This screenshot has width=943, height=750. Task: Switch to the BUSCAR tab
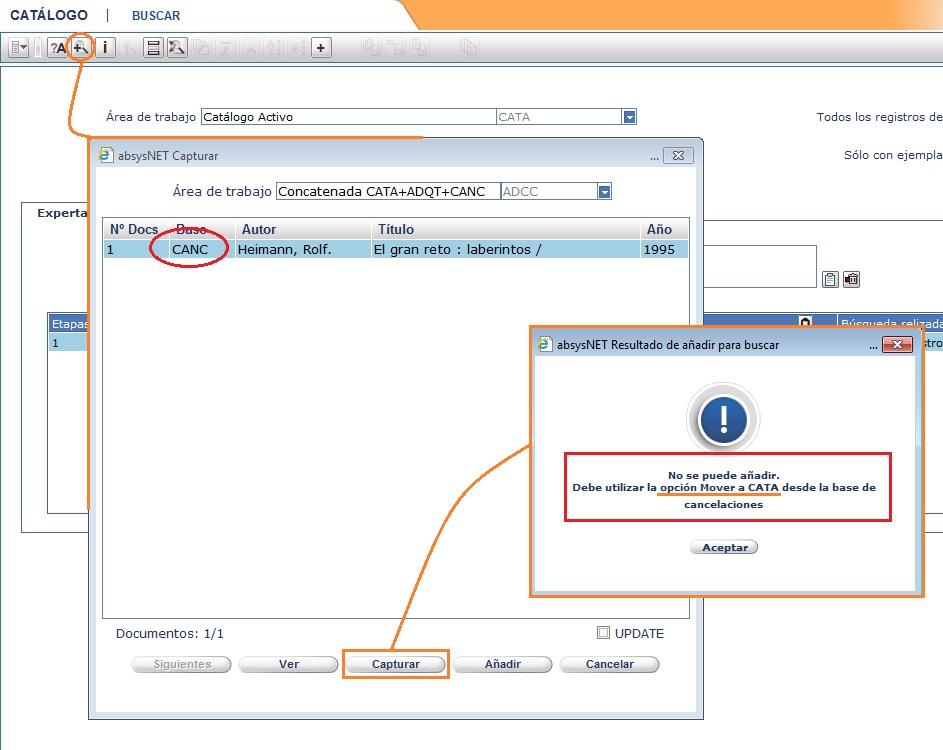(x=156, y=16)
